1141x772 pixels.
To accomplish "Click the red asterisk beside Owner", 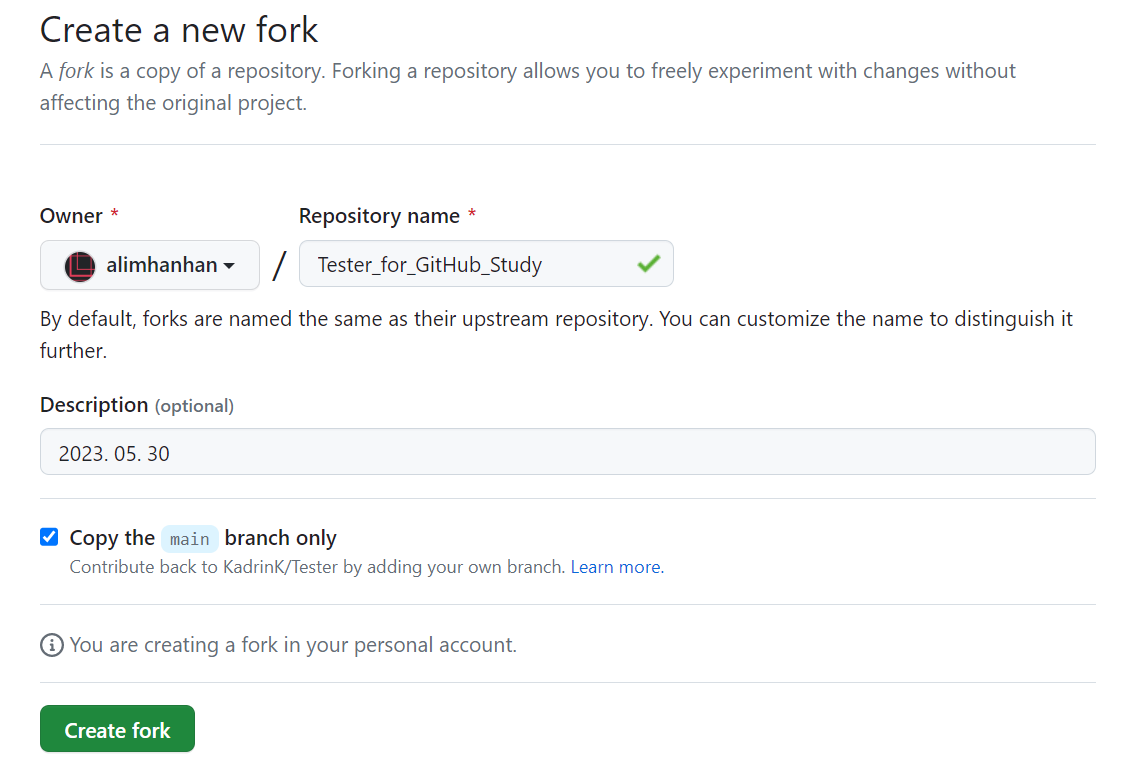I will click(x=114, y=216).
